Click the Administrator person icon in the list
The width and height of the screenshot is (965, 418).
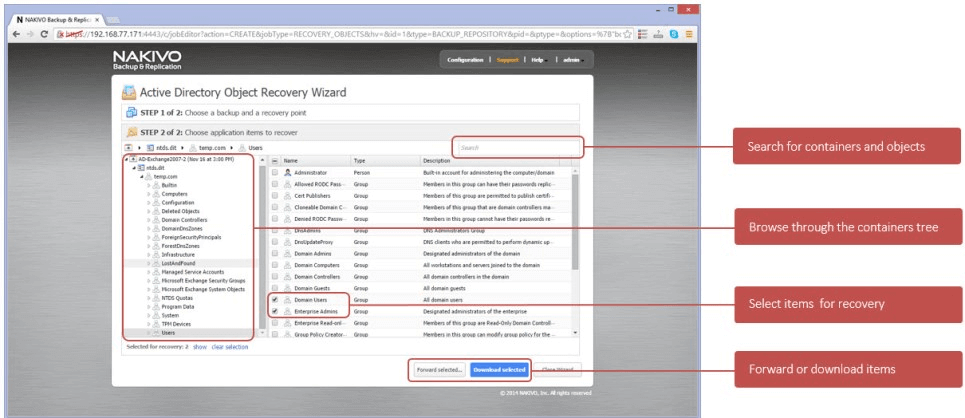click(x=287, y=173)
